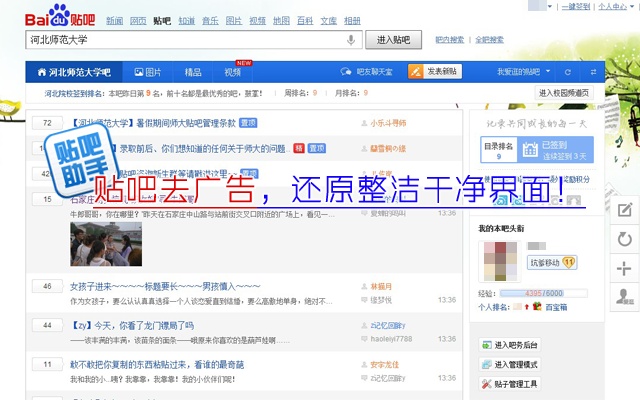640x400 pixels.
Task: Click author name 林摇月
Action: [381, 287]
